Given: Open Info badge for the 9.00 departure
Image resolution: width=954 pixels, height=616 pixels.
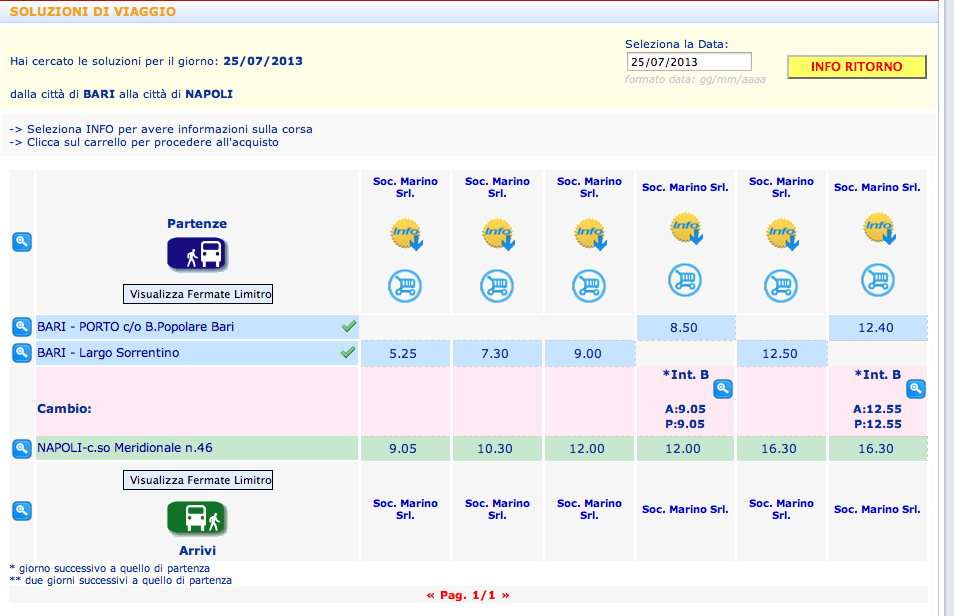Looking at the screenshot, I should 590,234.
